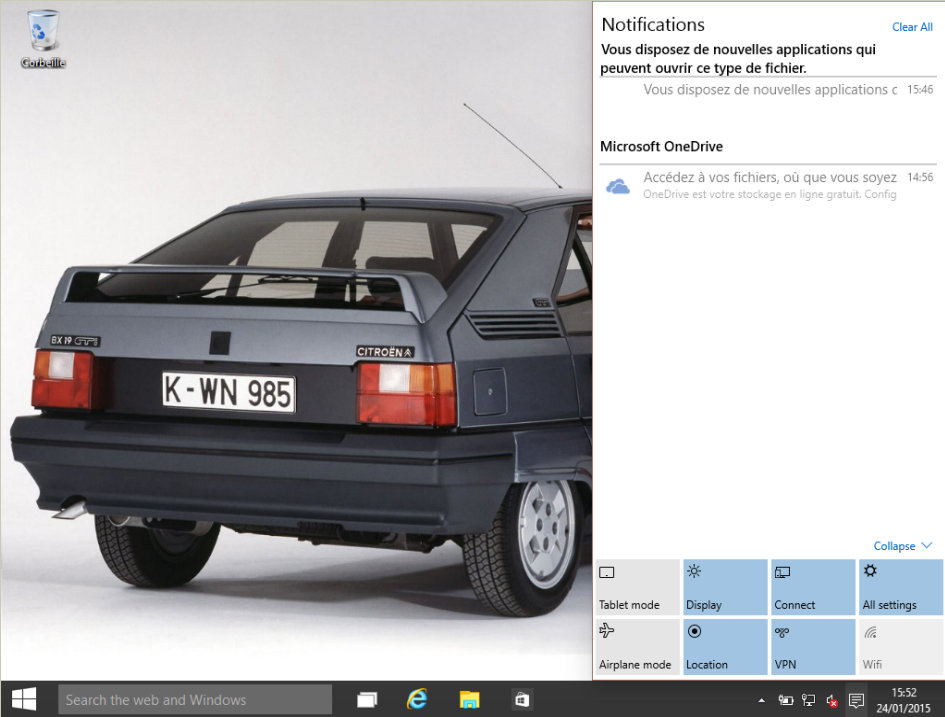Enable Tablet mode quick action
Viewport: 945px width, 717px height.
pos(637,587)
